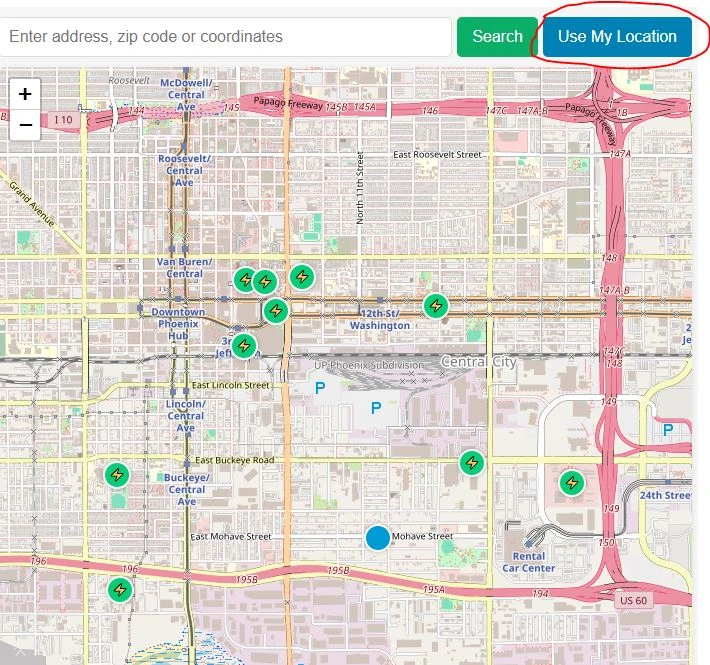Image resolution: width=710 pixels, height=665 pixels.
Task: Zoom in on the map
Action: pos(25,94)
